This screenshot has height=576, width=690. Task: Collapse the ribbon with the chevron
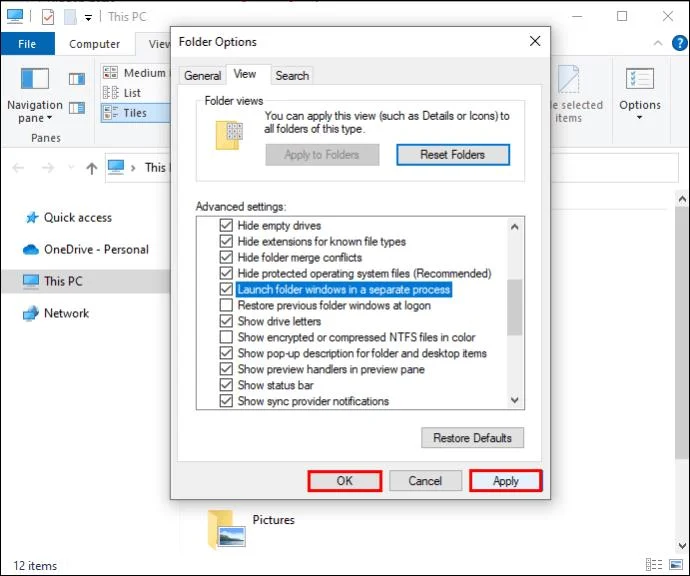tap(658, 43)
